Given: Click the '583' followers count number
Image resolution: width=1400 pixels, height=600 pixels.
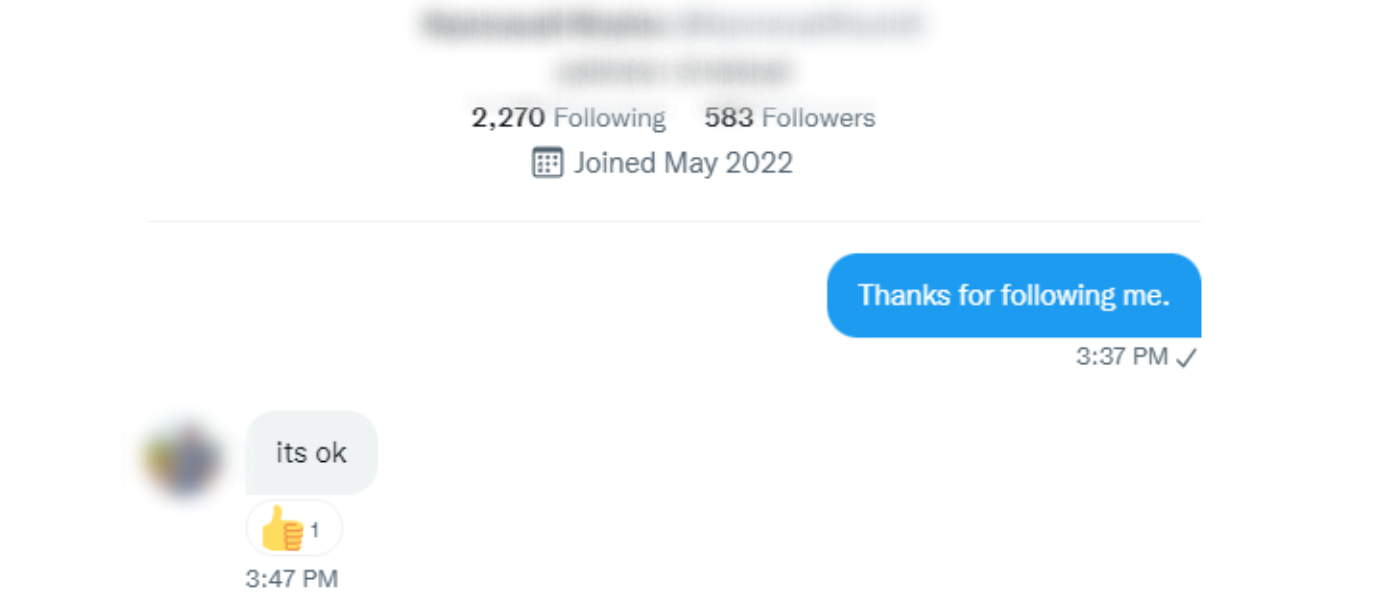Looking at the screenshot, I should tap(729, 118).
